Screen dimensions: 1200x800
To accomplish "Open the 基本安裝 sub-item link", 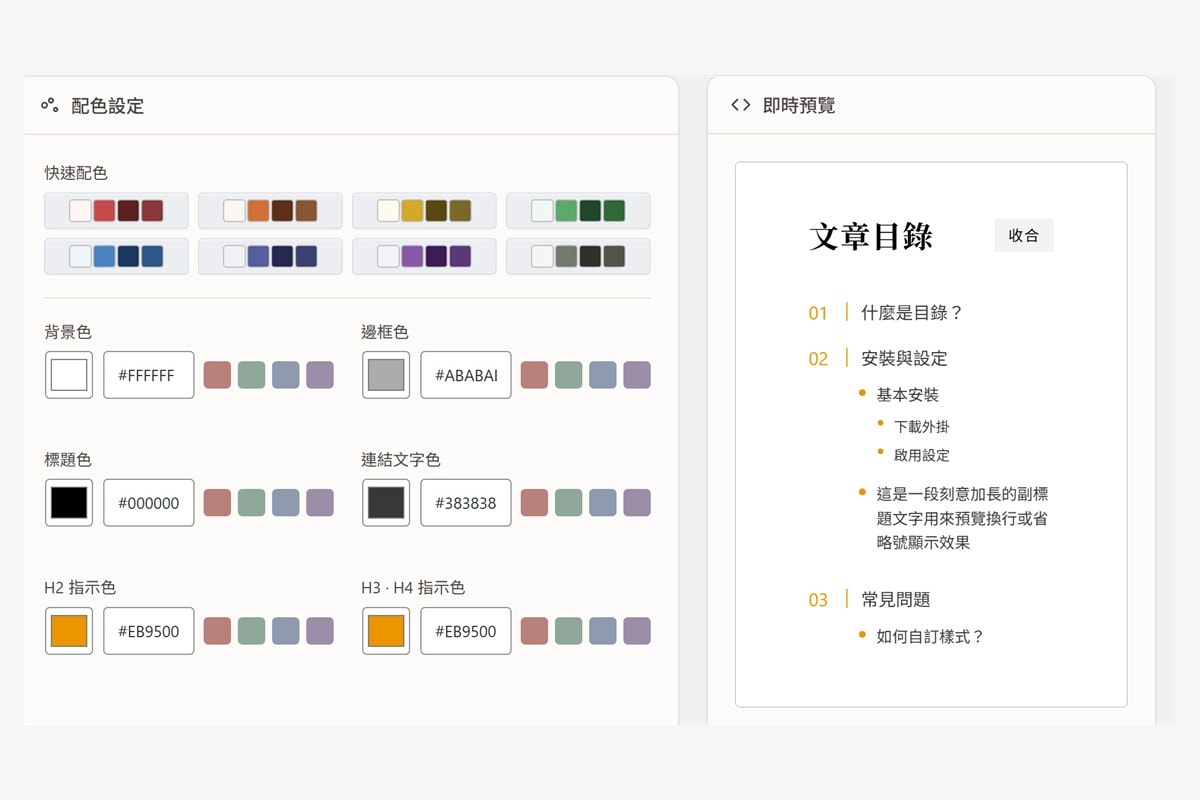I will 908,395.
